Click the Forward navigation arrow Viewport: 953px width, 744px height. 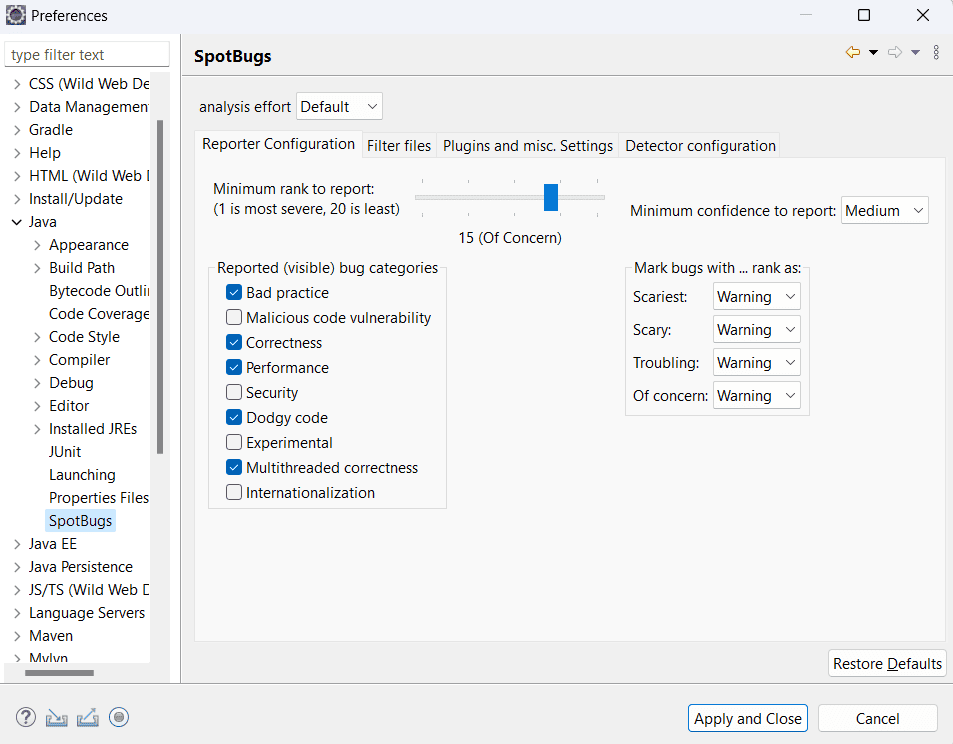tap(895, 53)
